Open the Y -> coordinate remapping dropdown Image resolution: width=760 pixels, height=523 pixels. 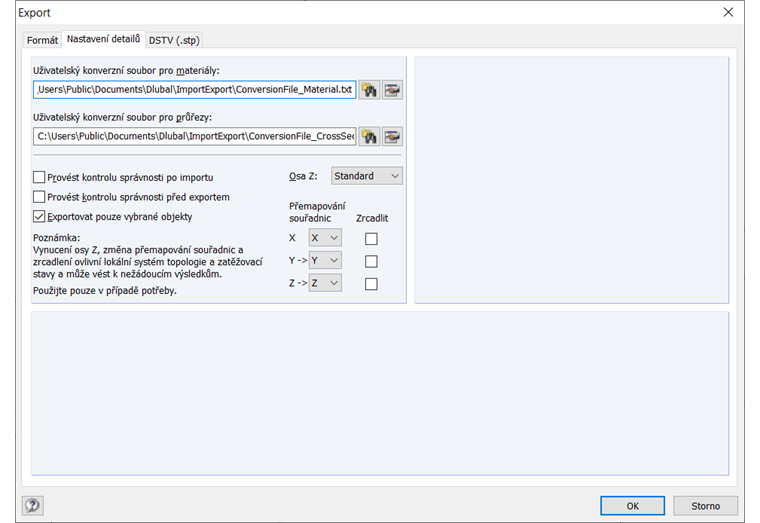click(325, 260)
